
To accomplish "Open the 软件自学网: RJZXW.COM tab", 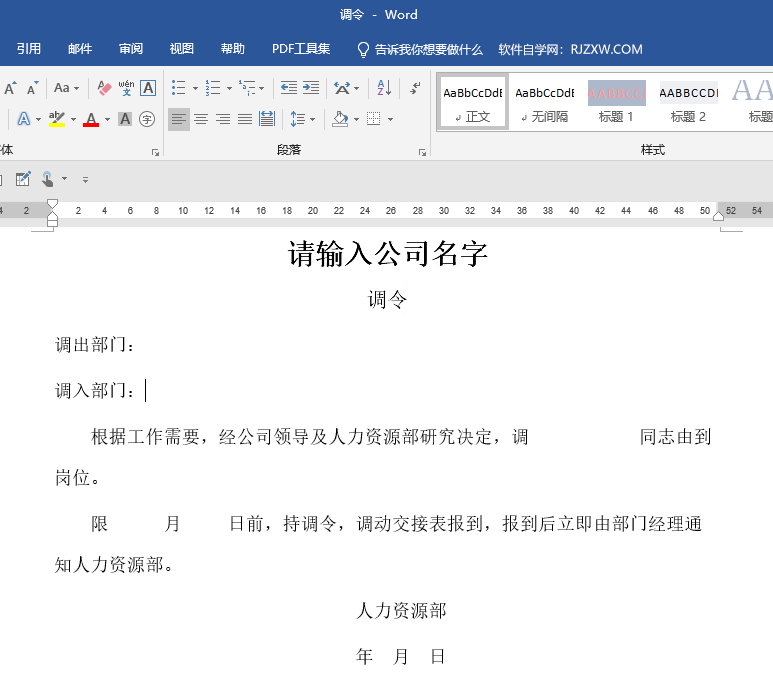I will (570, 49).
